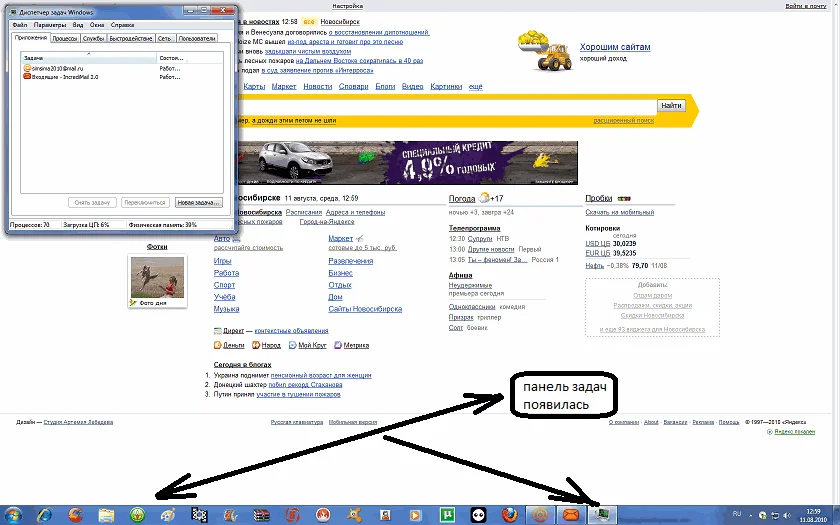Open the Игры category link

222,261
